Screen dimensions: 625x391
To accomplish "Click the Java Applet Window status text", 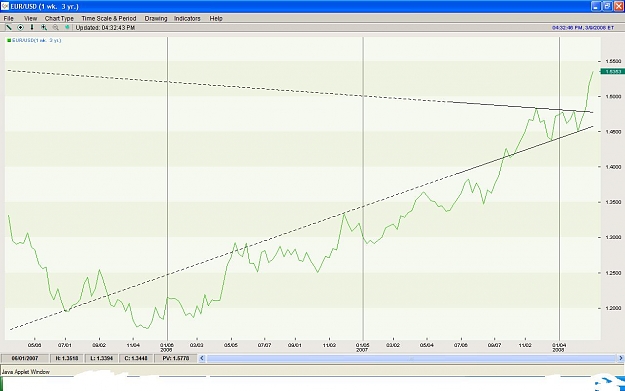I will tap(26, 372).
